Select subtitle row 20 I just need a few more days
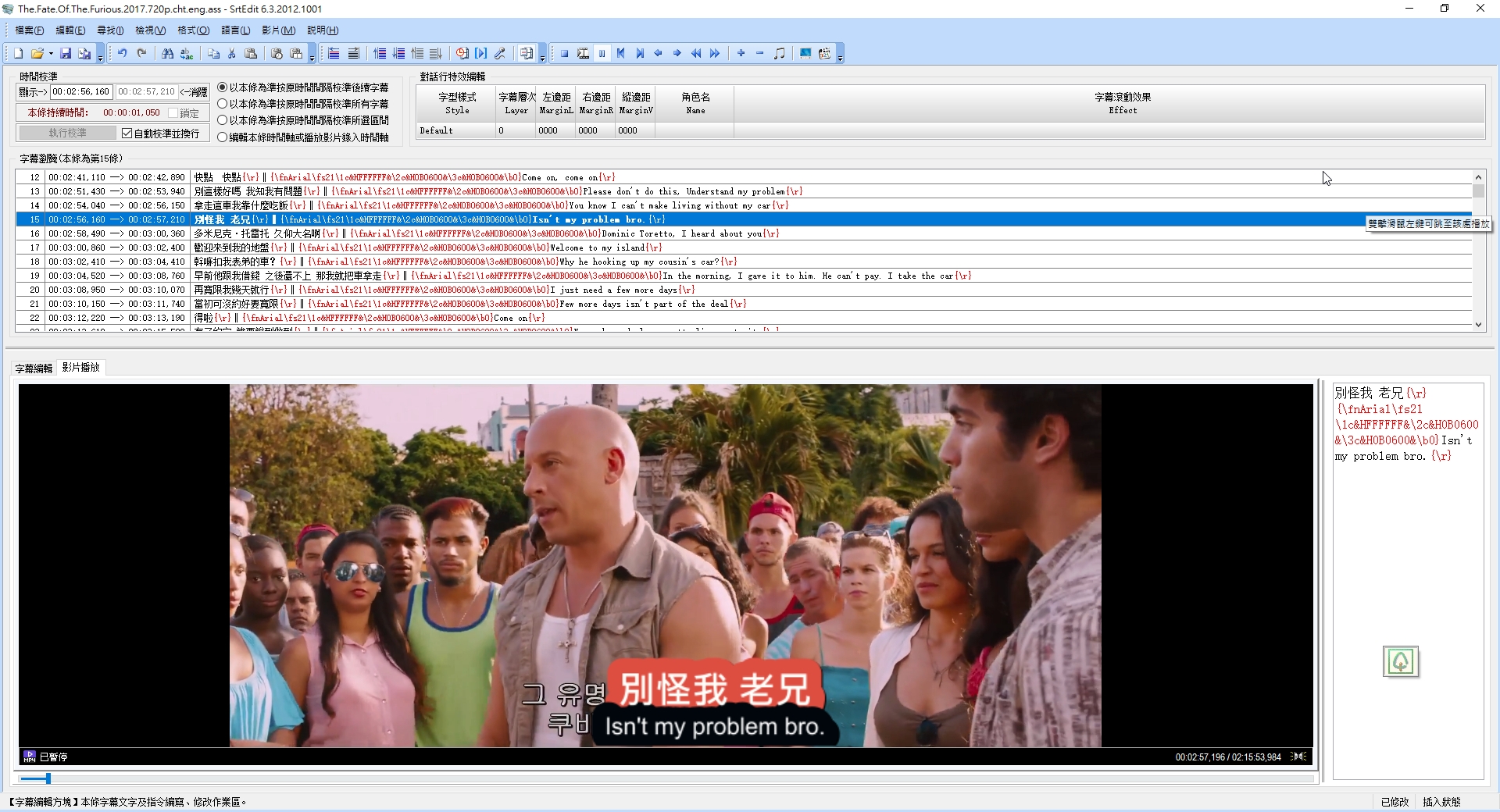Viewport: 1500px width, 812px height. [x=744, y=290]
